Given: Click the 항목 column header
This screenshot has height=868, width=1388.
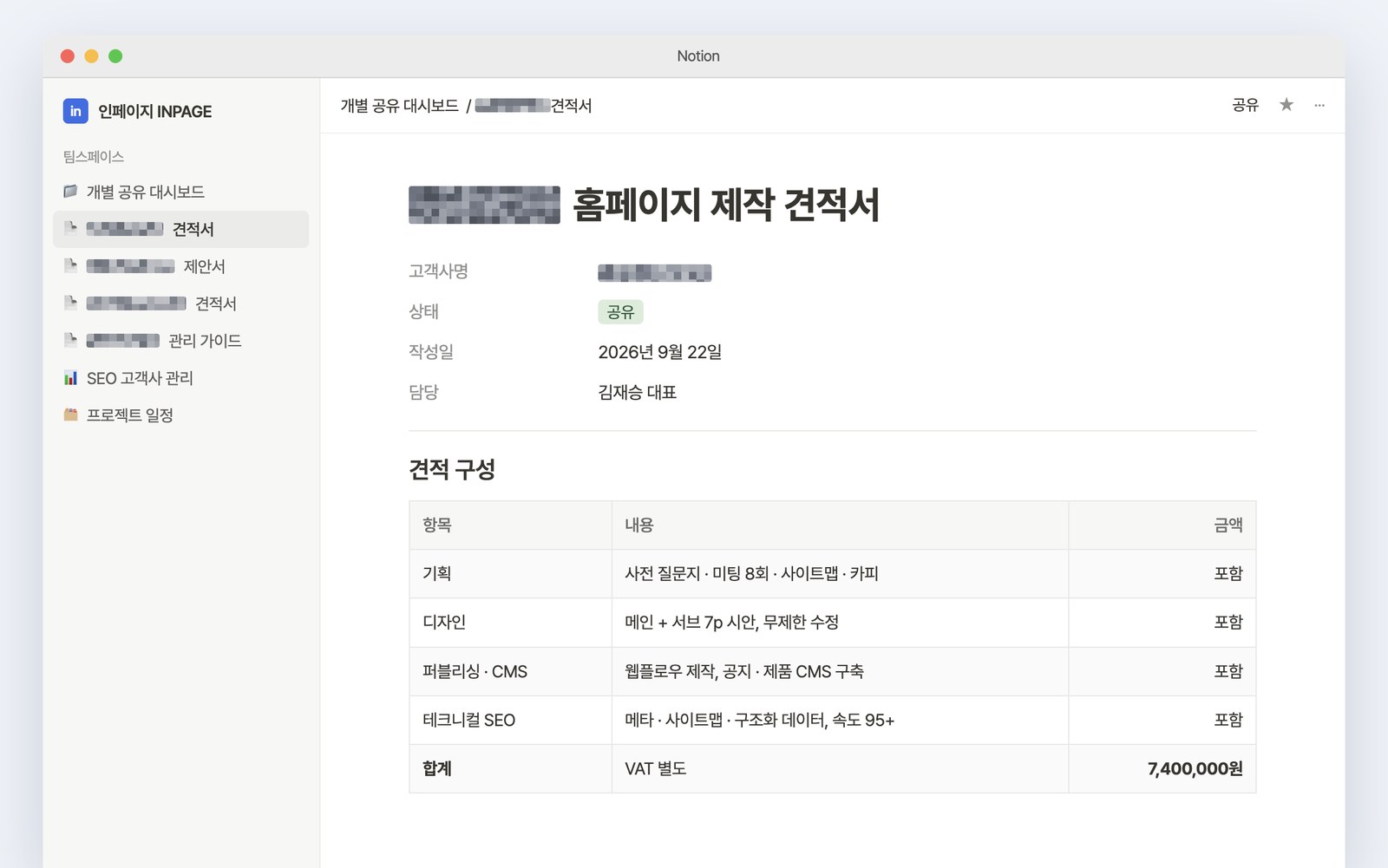Looking at the screenshot, I should (511, 525).
